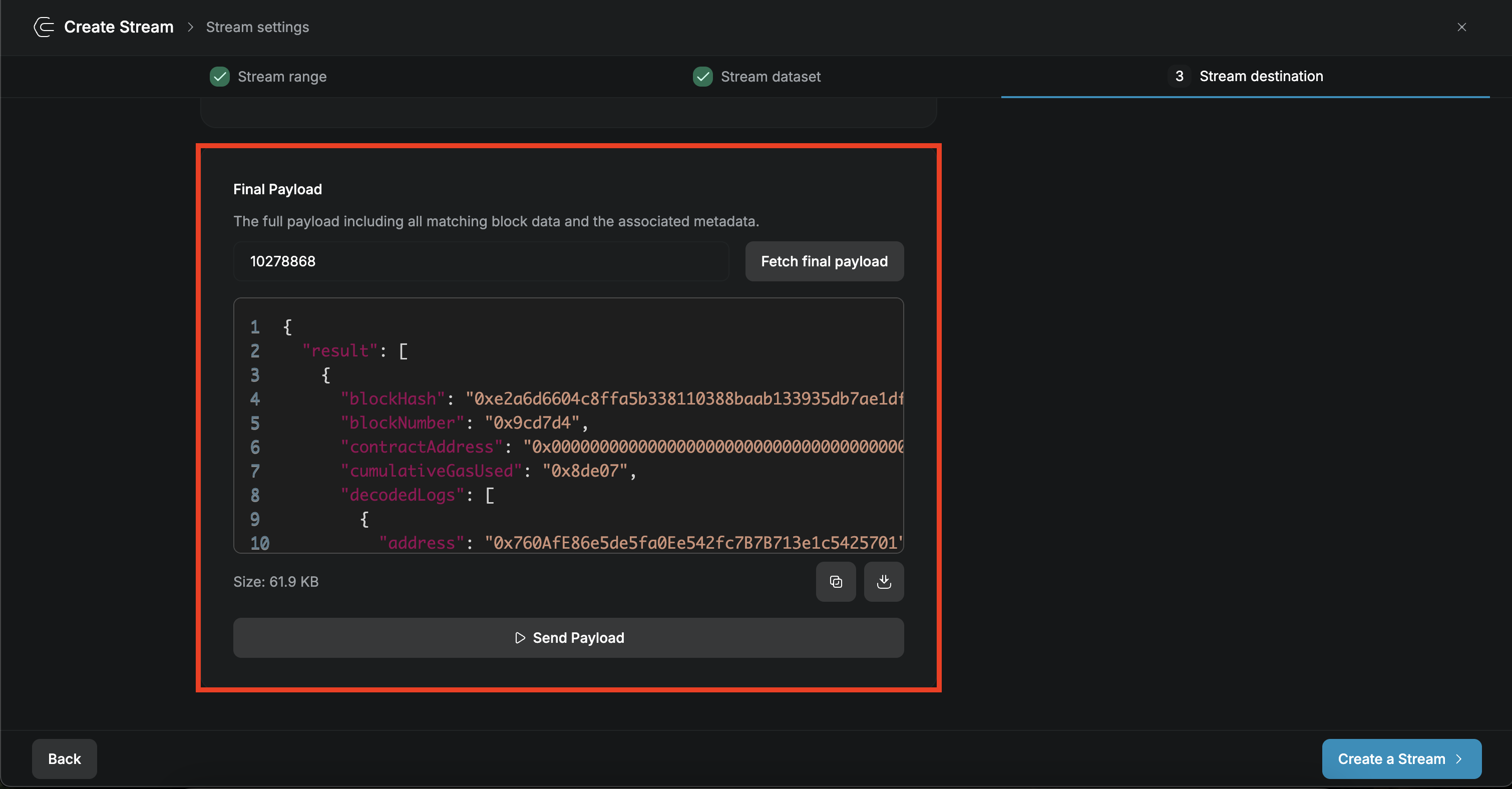The image size is (1512, 789).
Task: Select the block number input showing 10278868
Action: coord(480,261)
